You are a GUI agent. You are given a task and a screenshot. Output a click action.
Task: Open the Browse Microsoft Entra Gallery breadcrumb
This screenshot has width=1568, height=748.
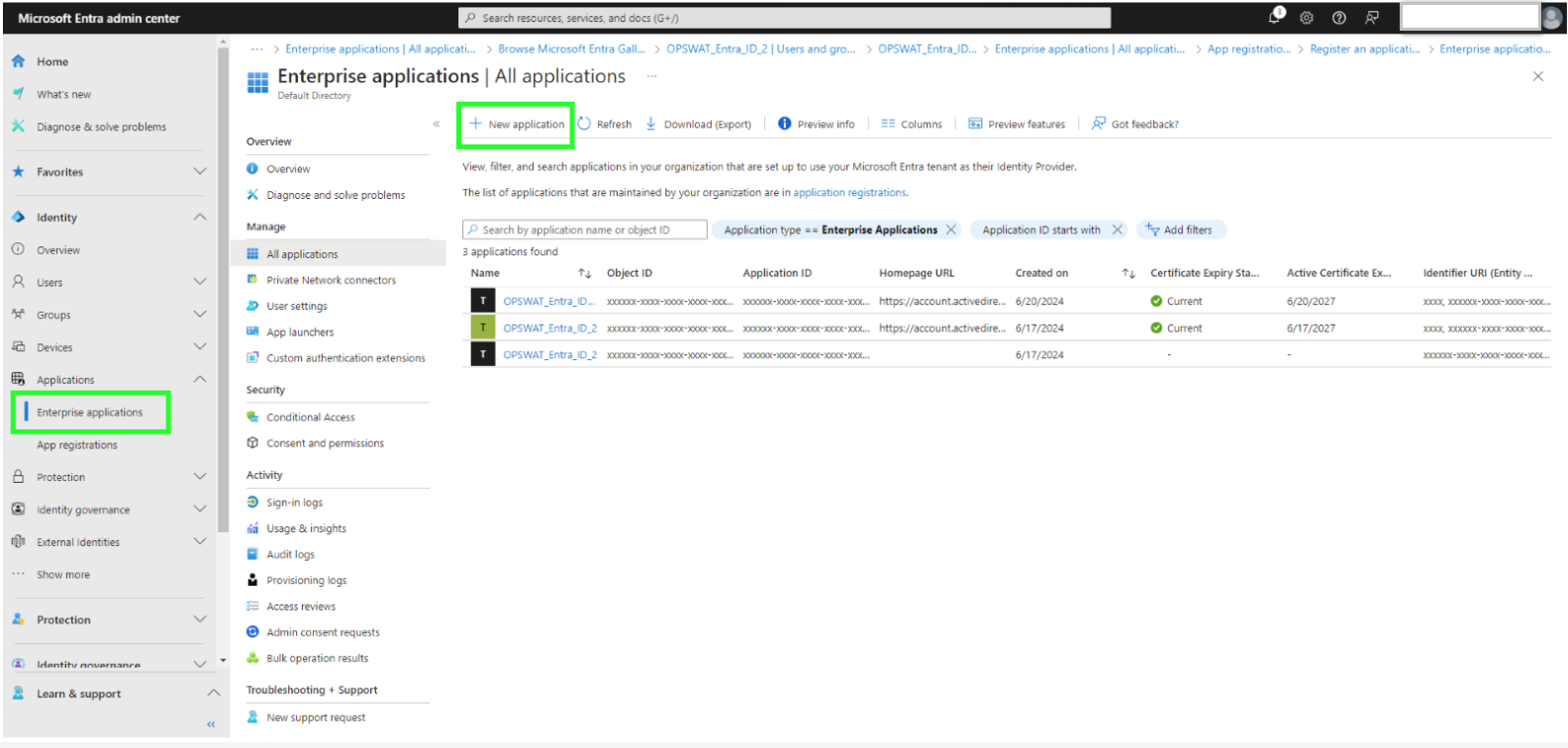click(571, 48)
